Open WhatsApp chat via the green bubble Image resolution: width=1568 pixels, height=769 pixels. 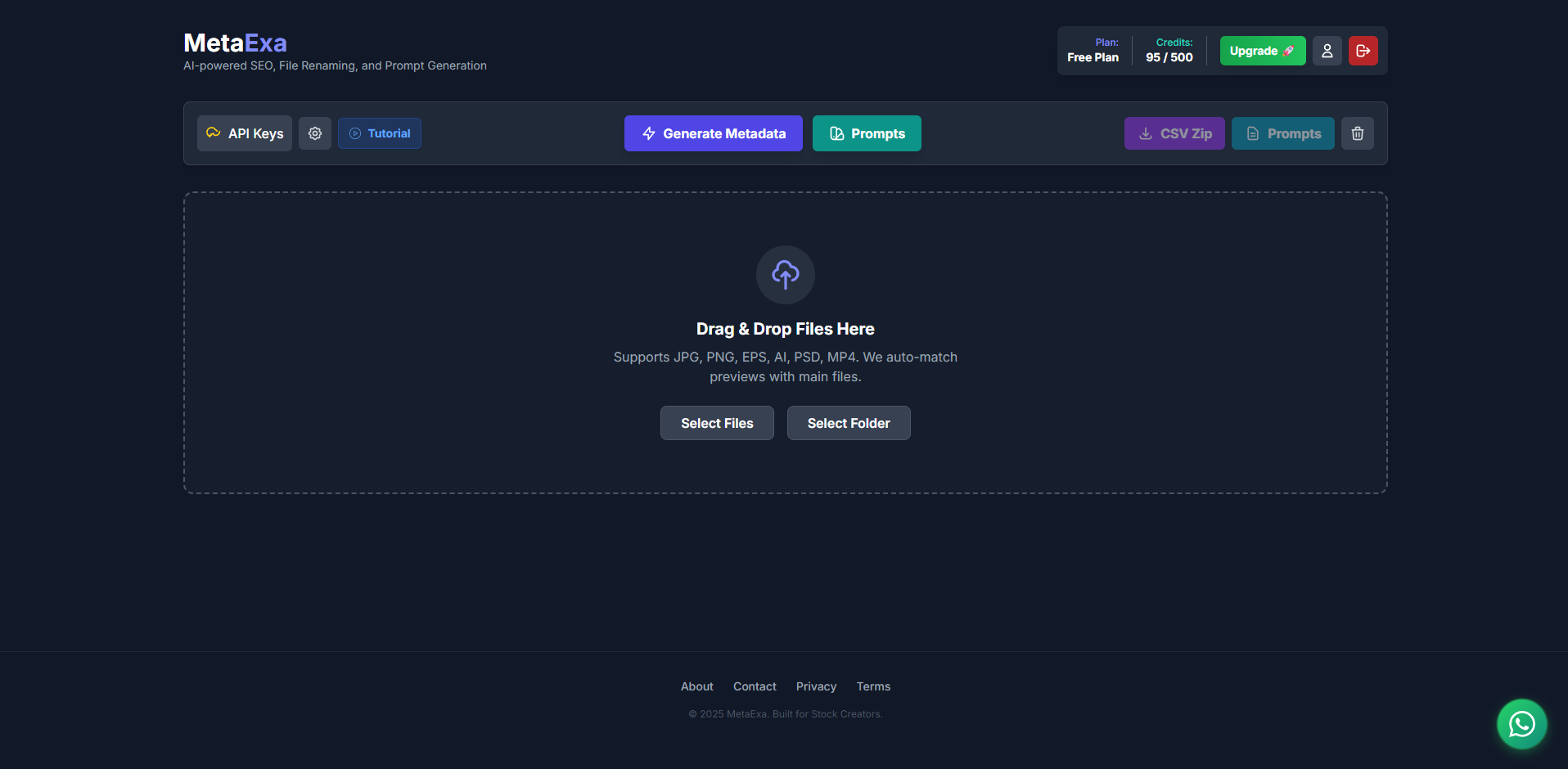[1521, 724]
